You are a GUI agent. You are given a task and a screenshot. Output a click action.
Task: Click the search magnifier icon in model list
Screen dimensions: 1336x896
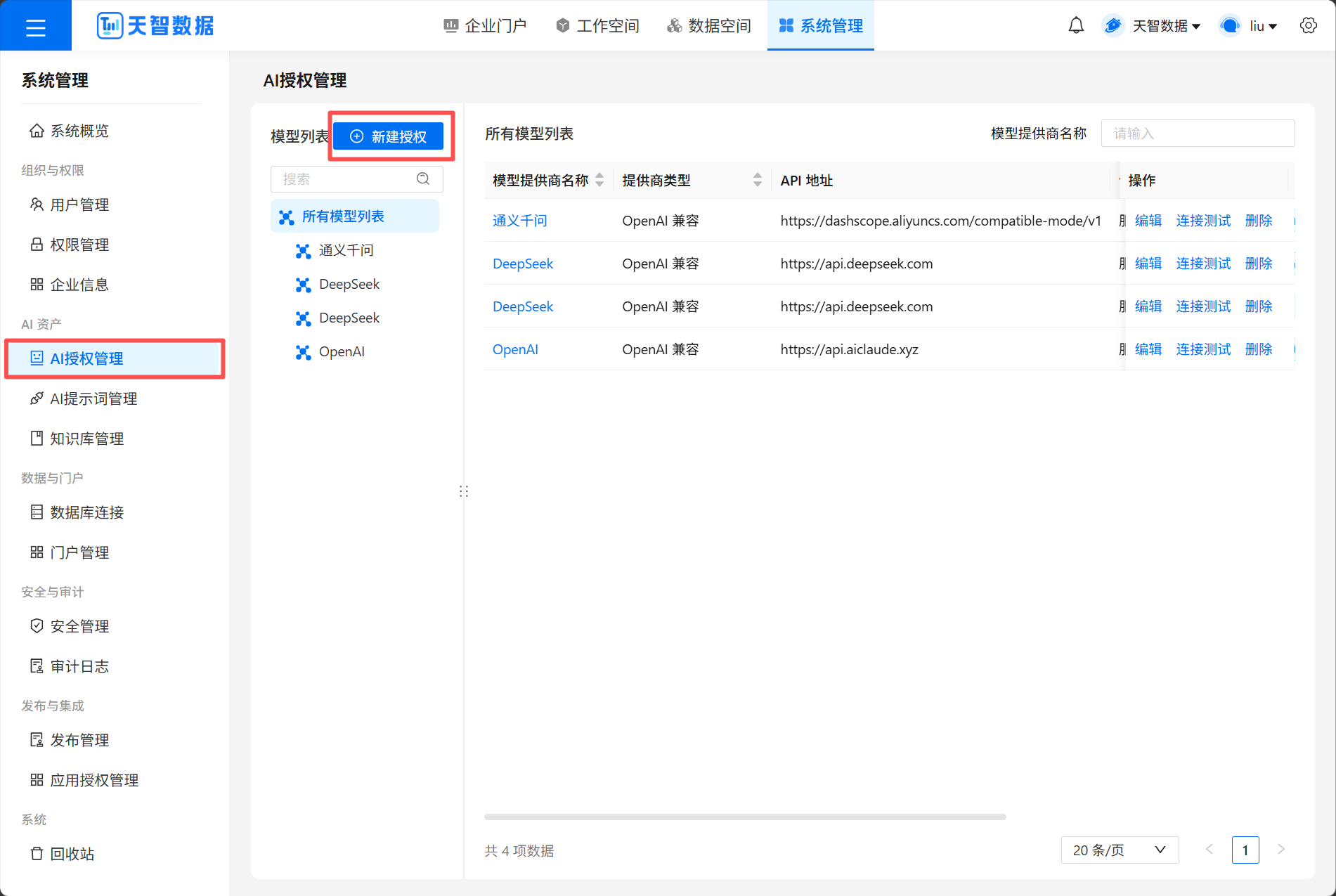pos(423,178)
